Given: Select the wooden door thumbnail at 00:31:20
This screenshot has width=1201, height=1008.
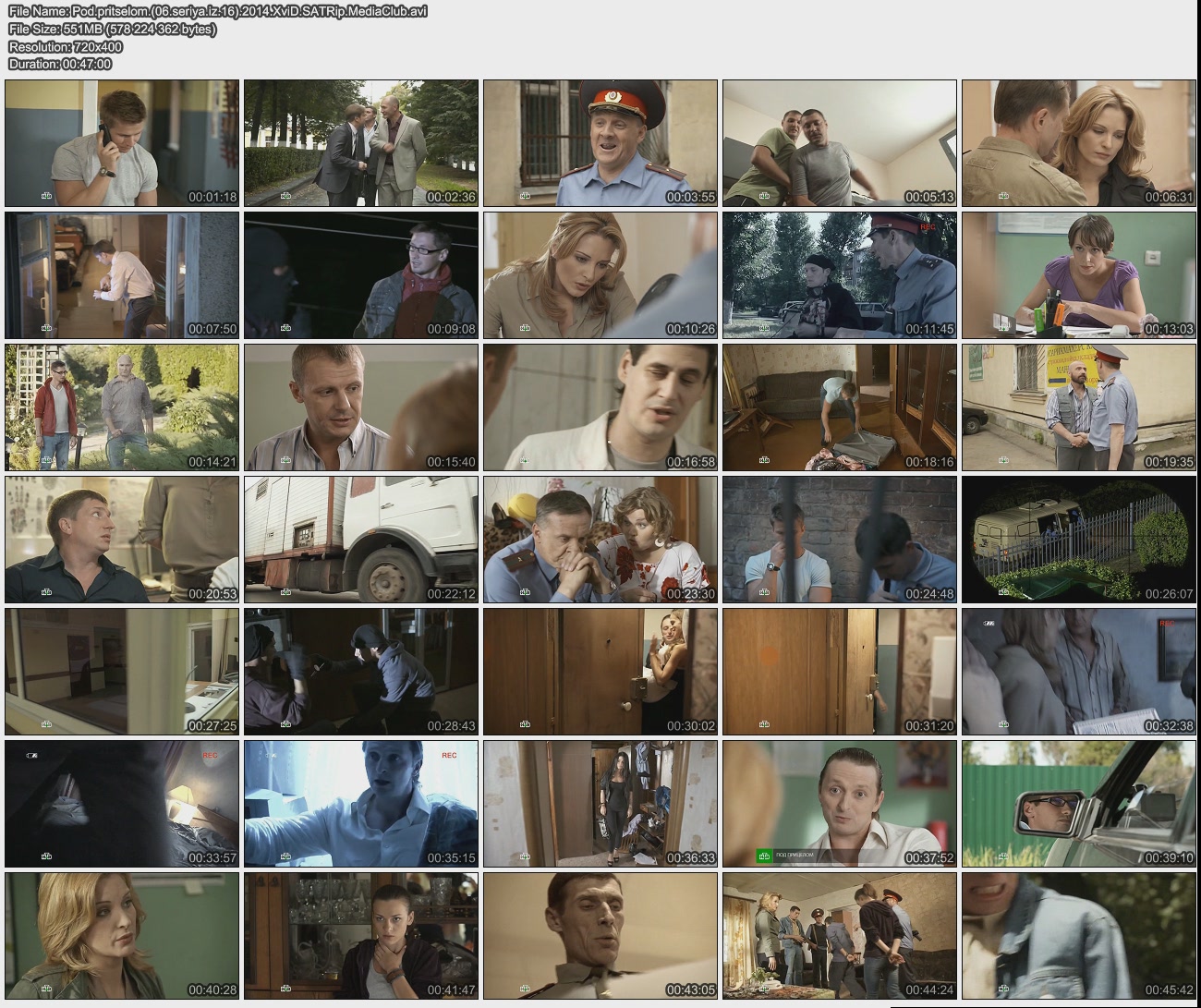Looking at the screenshot, I should (x=840, y=672).
